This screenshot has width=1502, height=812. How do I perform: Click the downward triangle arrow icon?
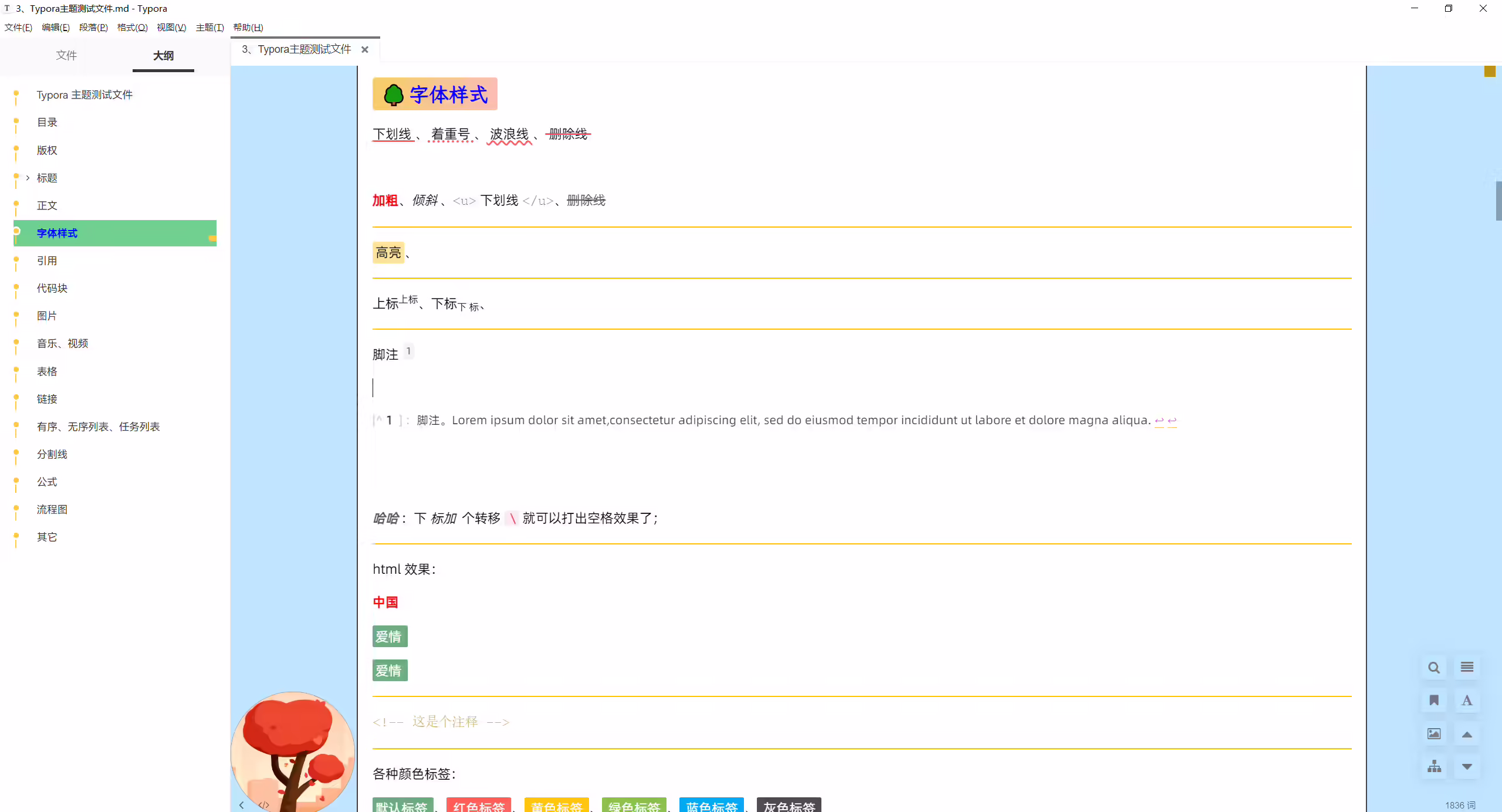click(1467, 767)
